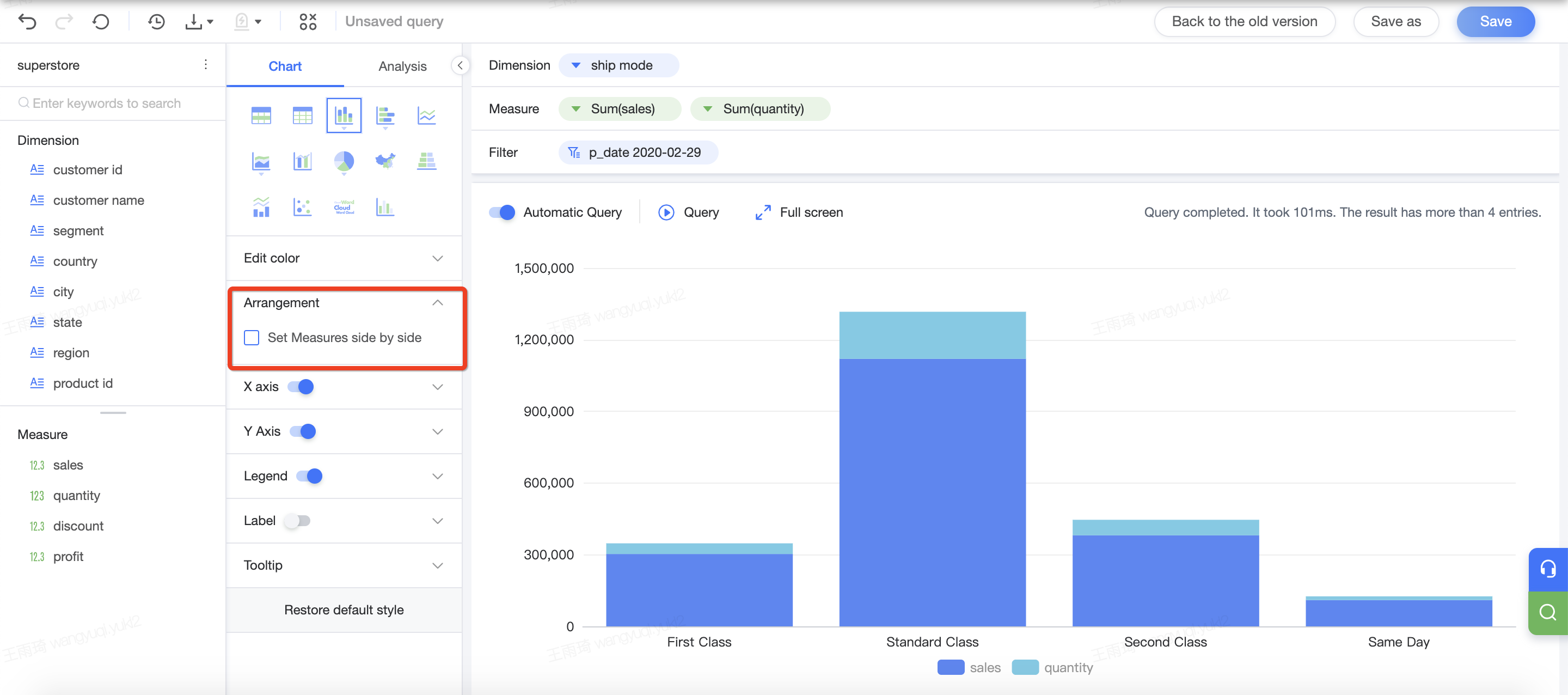Click the Unsaved query title field

pyautogui.click(x=394, y=21)
